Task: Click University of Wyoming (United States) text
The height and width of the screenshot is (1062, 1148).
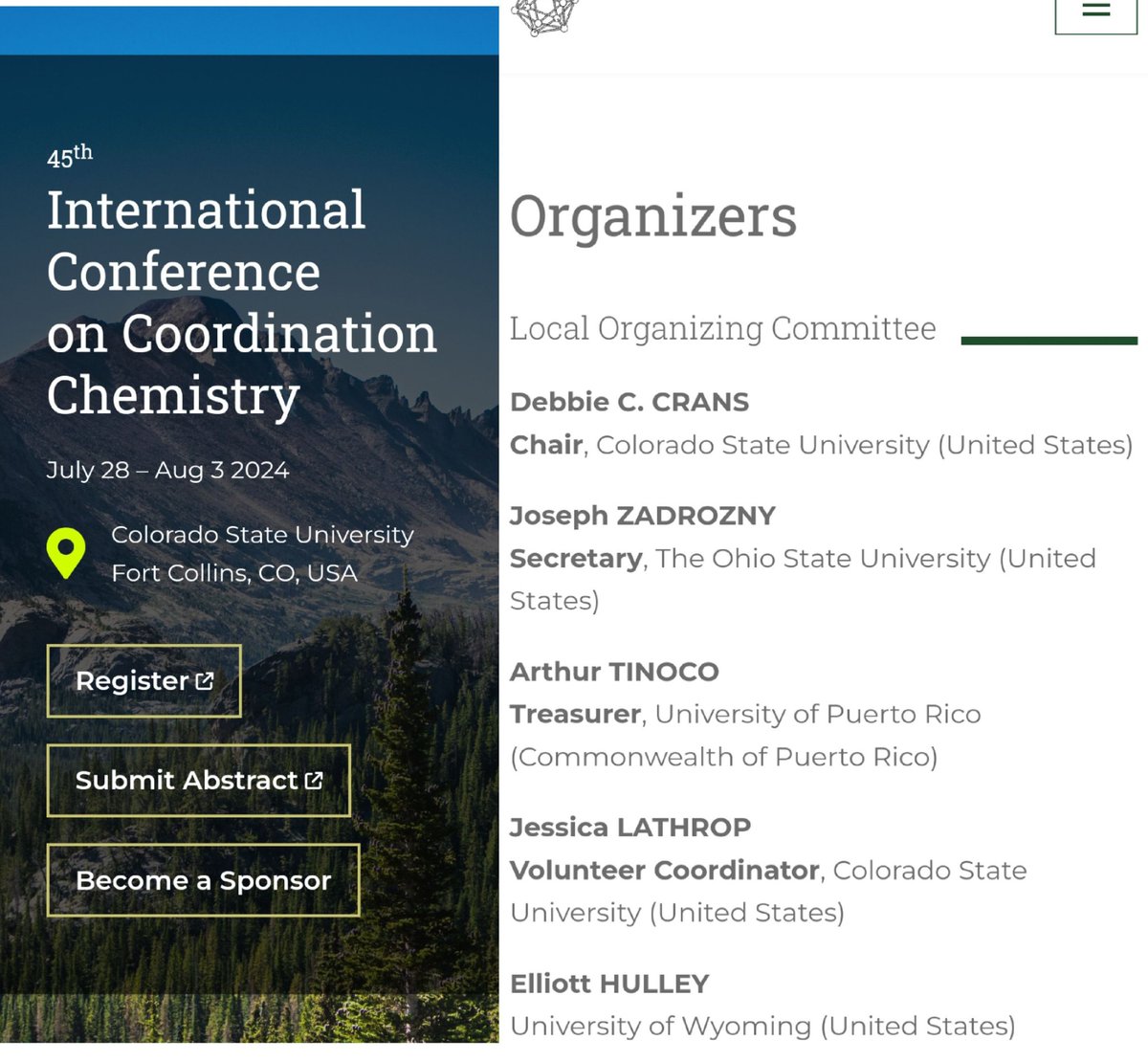Action: [x=762, y=1027]
